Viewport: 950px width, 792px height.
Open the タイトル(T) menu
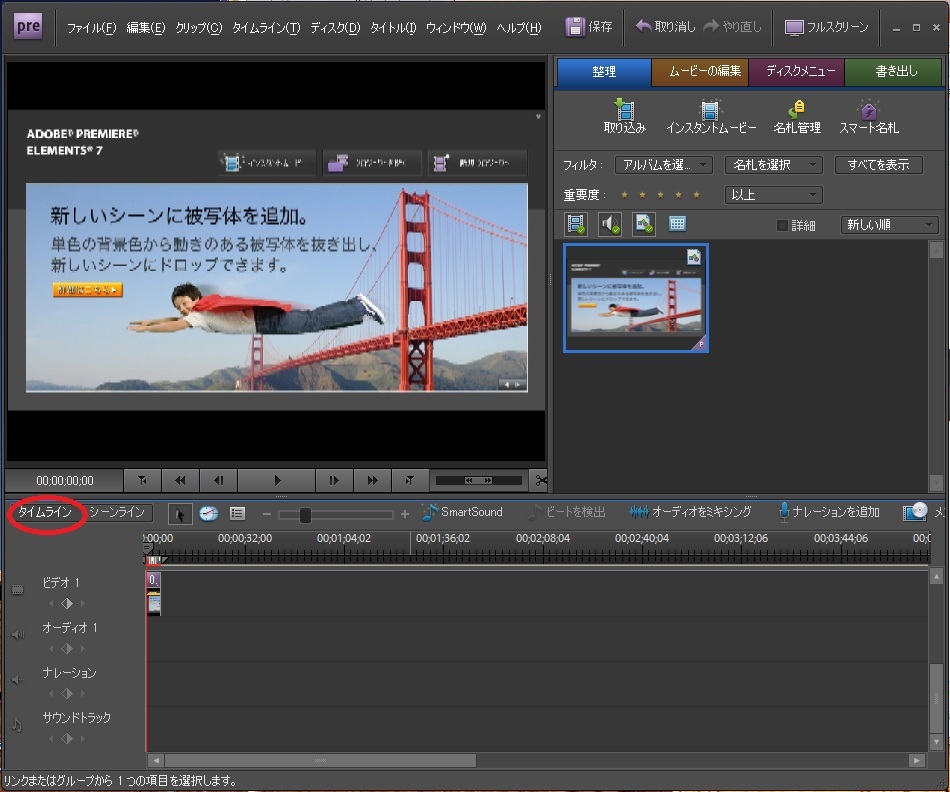point(393,28)
